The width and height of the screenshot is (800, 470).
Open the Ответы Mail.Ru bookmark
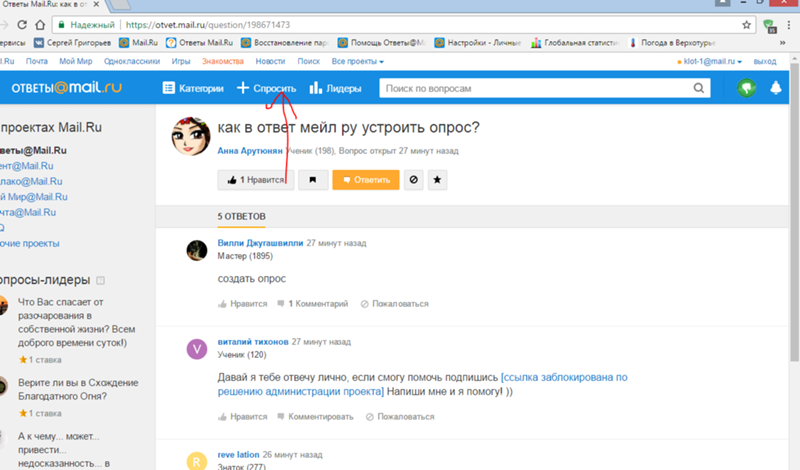[x=199, y=43]
